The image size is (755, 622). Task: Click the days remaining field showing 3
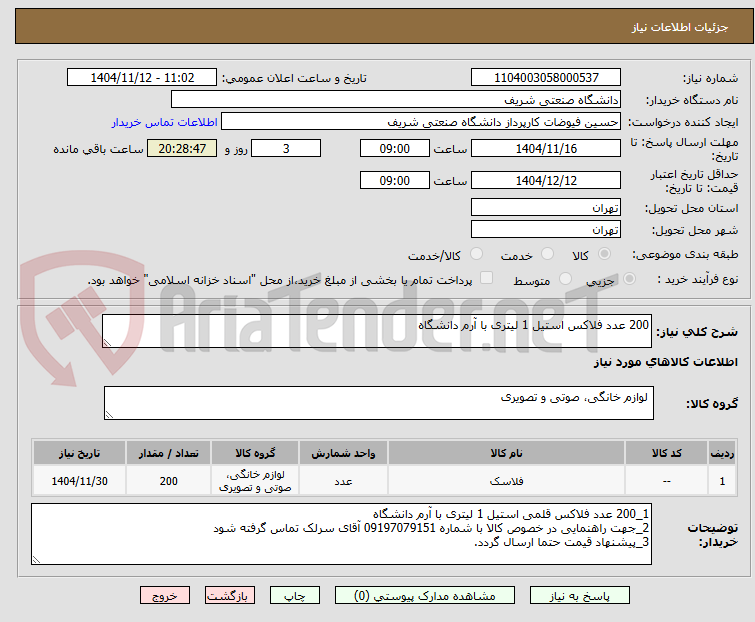click(x=286, y=148)
